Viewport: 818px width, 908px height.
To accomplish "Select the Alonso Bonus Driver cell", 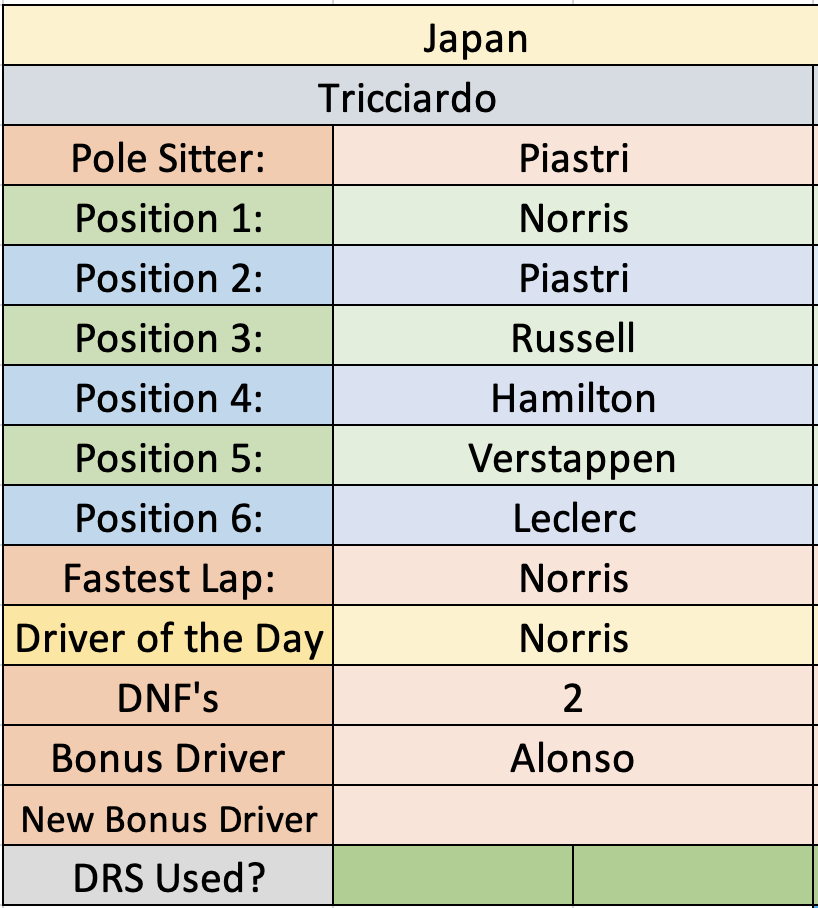I will click(x=573, y=756).
